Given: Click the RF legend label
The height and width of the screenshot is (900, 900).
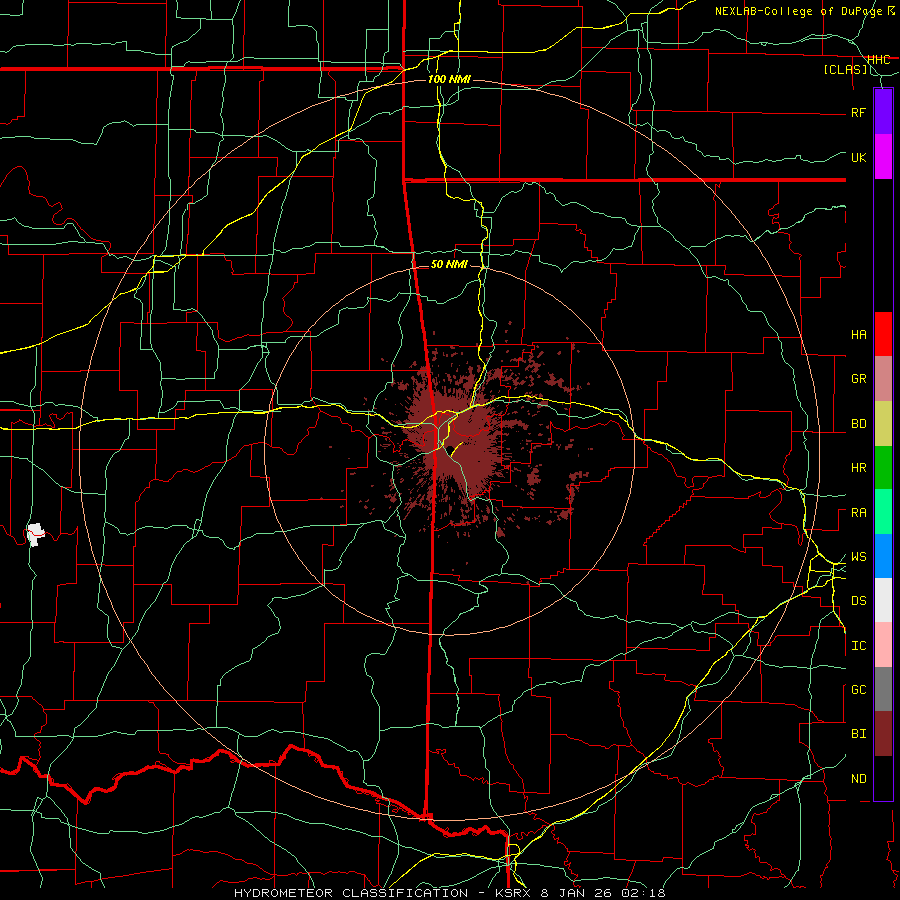Looking at the screenshot, I should (858, 112).
